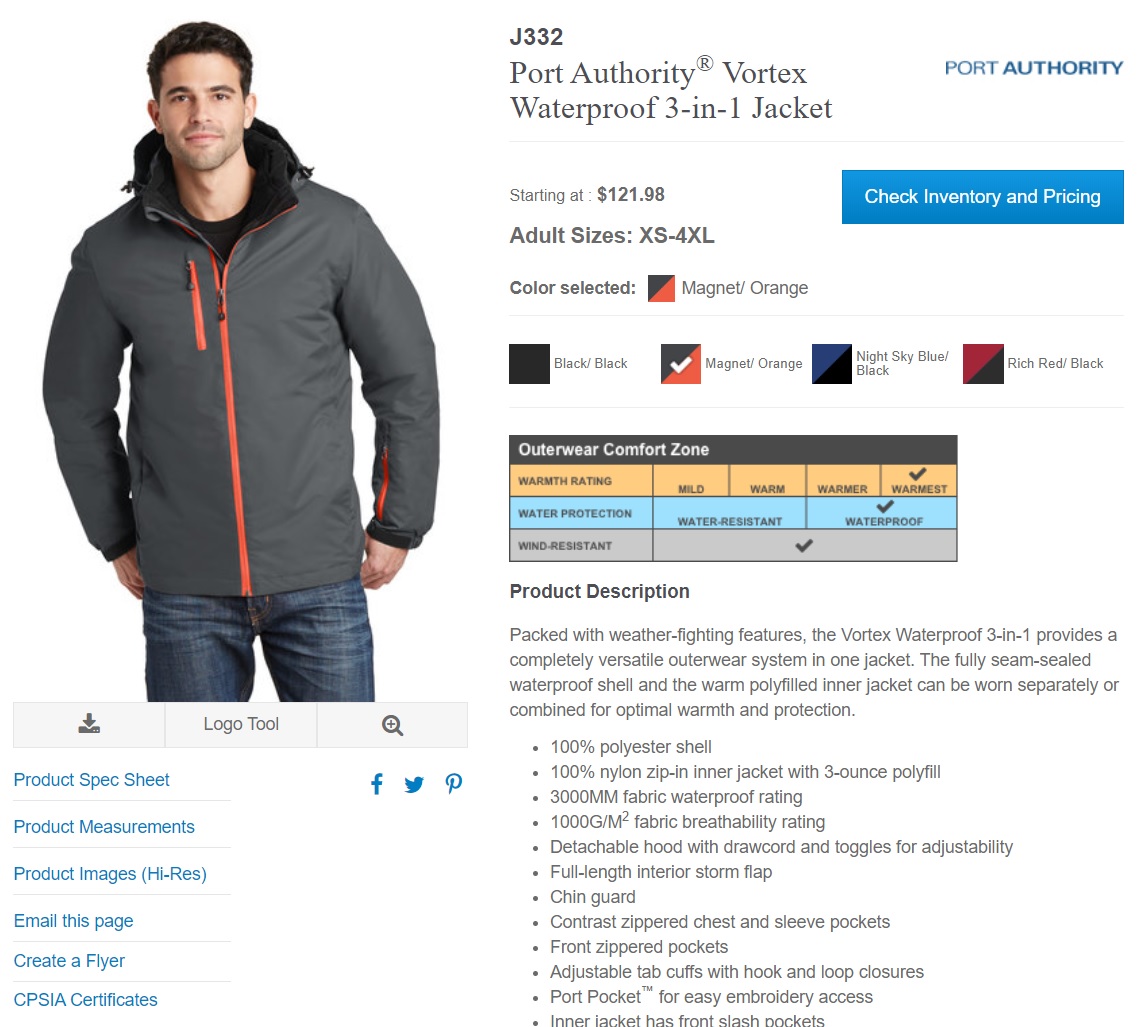The width and height of the screenshot is (1141, 1027).
Task: Select the Rich Red/ Black swatch
Action: [x=983, y=364]
